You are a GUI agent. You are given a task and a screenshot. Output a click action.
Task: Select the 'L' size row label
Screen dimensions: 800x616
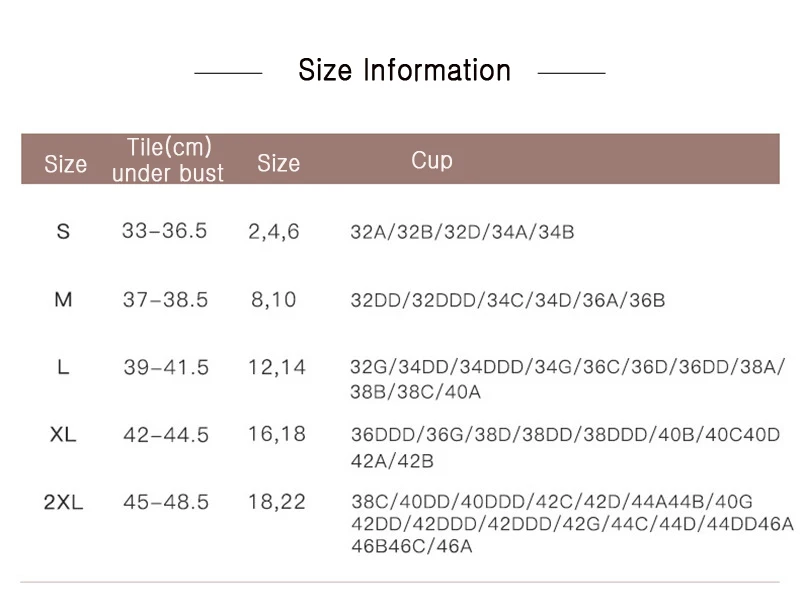tap(63, 367)
